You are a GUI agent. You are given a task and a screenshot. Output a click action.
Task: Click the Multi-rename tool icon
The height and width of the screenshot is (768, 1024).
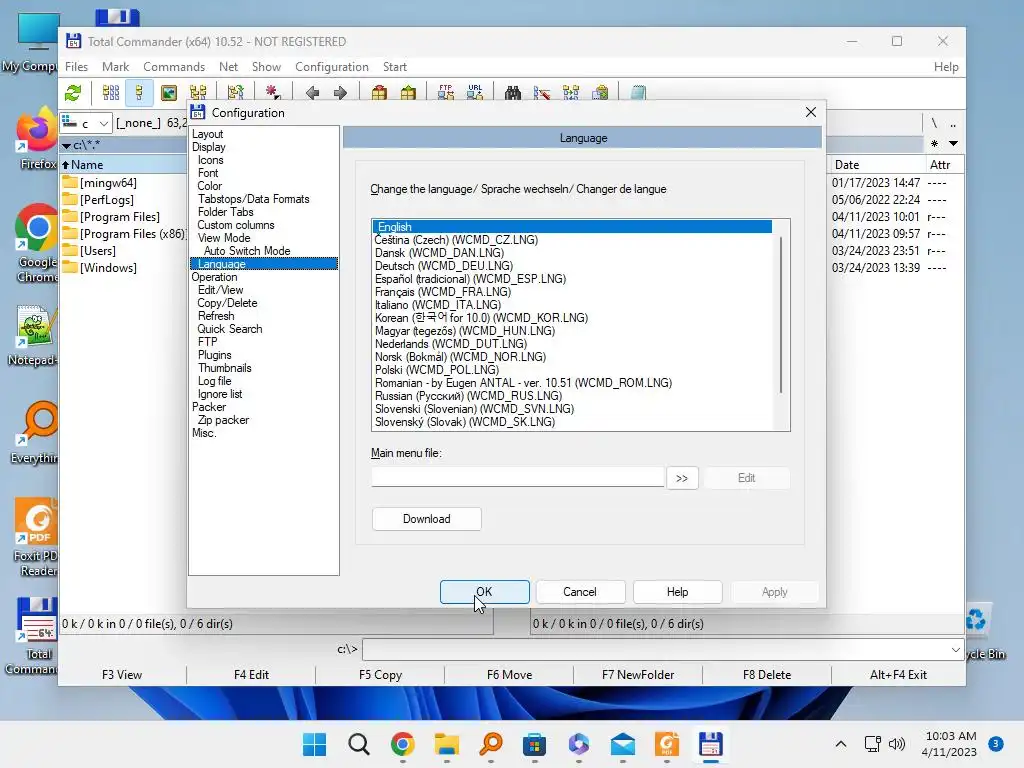pyautogui.click(x=542, y=93)
